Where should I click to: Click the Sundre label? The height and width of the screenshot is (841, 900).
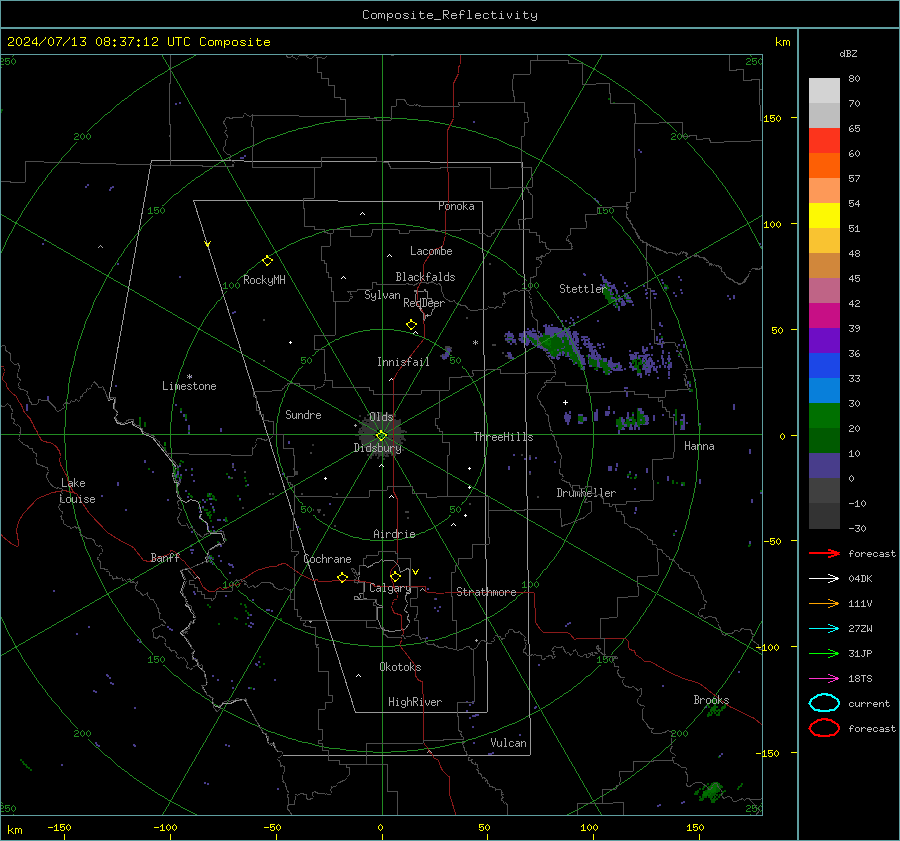(303, 414)
